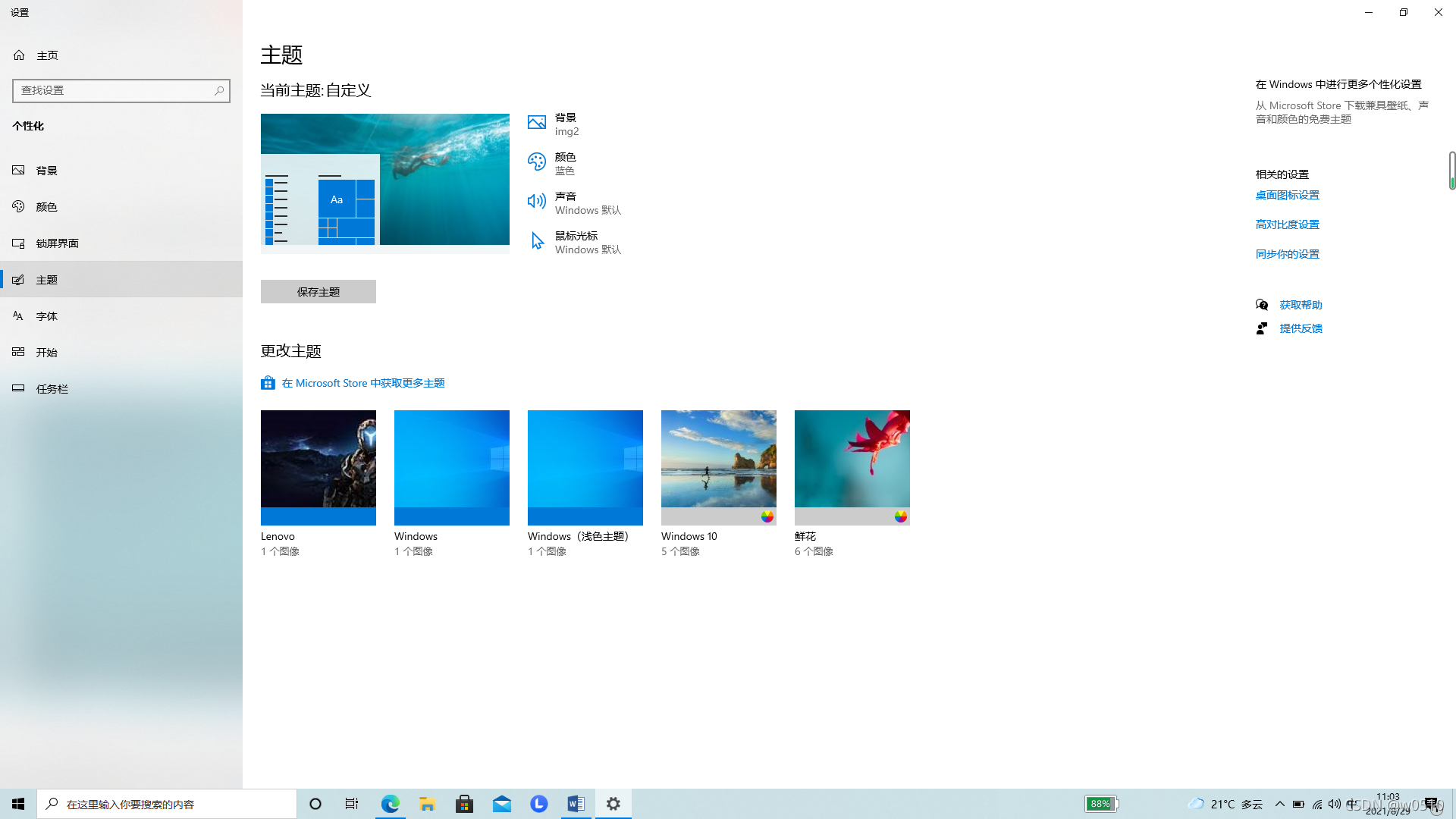Image resolution: width=1456 pixels, height=819 pixels.
Task: Open the Background (背景) image setting icon
Action: 537,123
